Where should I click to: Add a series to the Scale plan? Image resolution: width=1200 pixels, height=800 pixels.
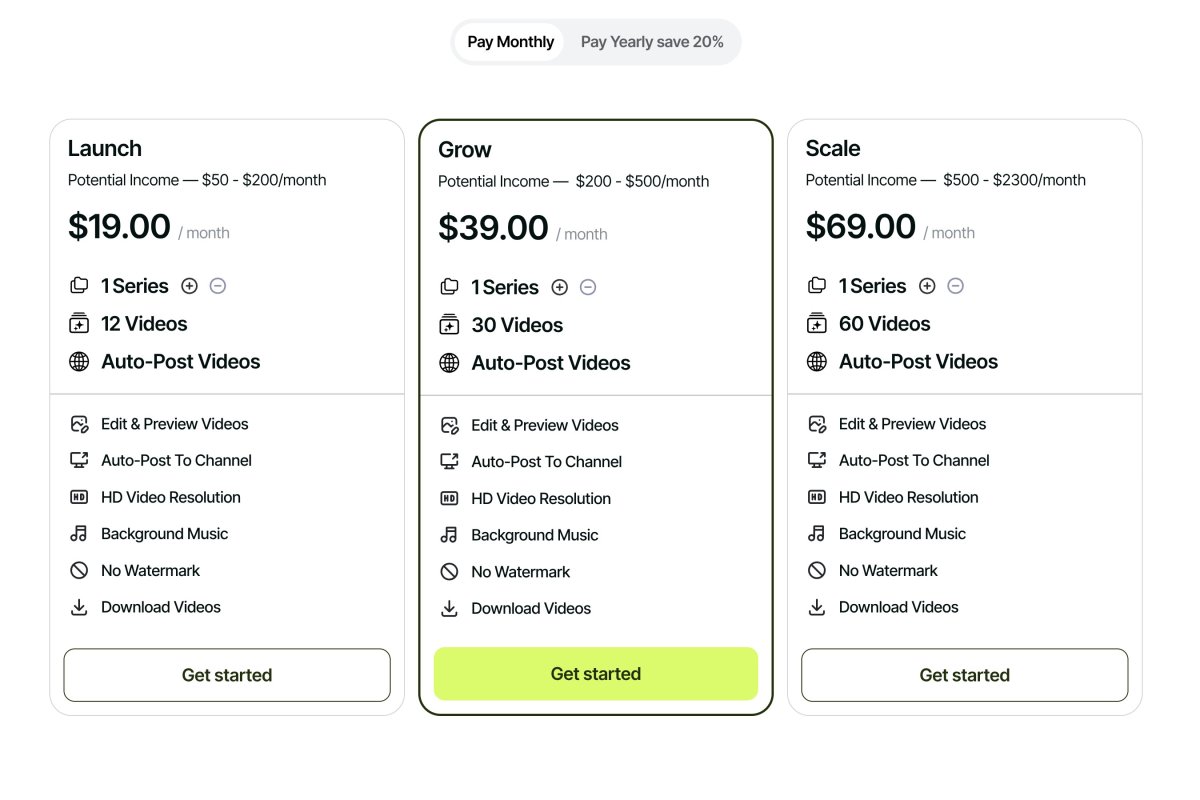927,286
